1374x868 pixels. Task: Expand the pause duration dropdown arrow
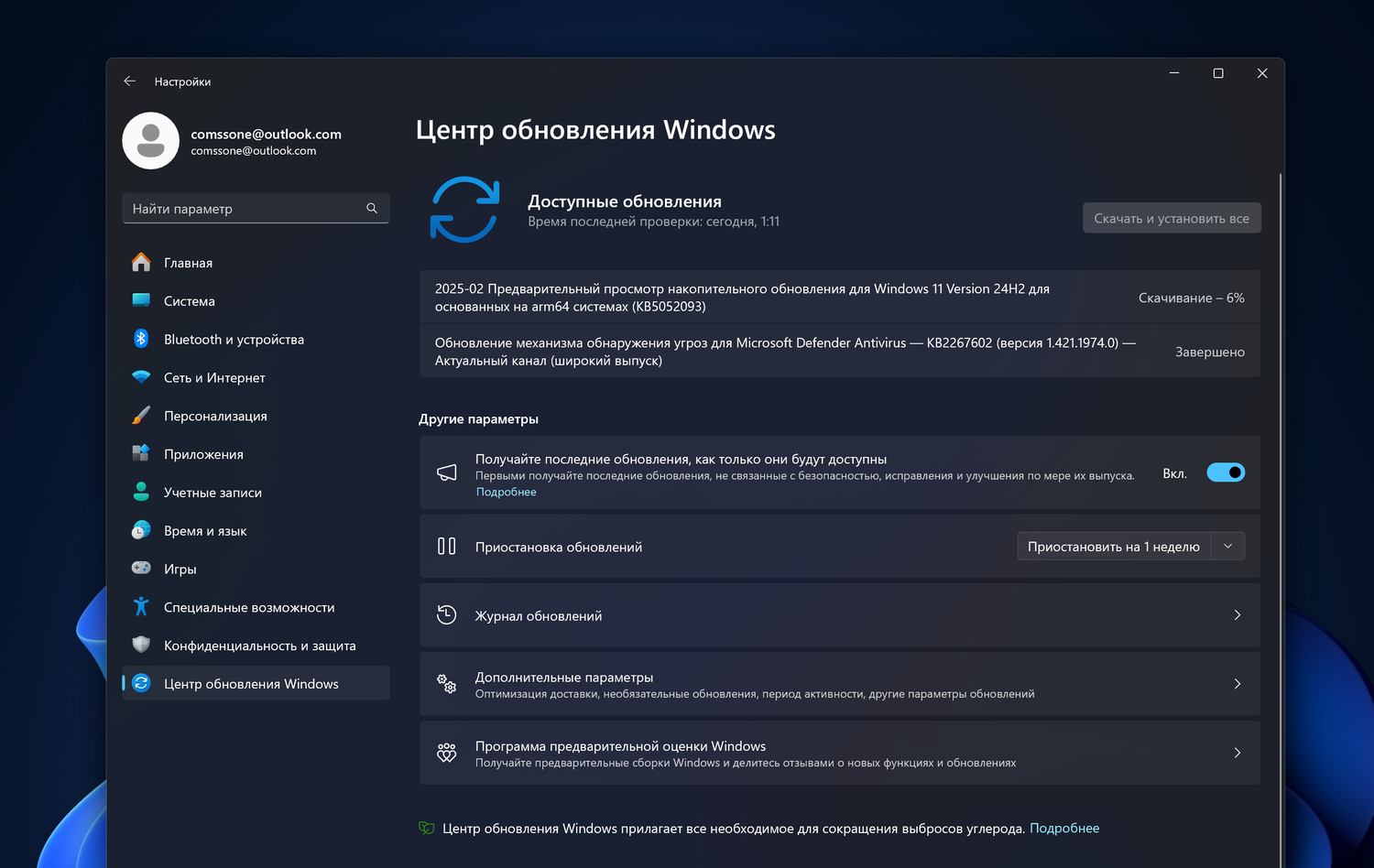pos(1228,547)
